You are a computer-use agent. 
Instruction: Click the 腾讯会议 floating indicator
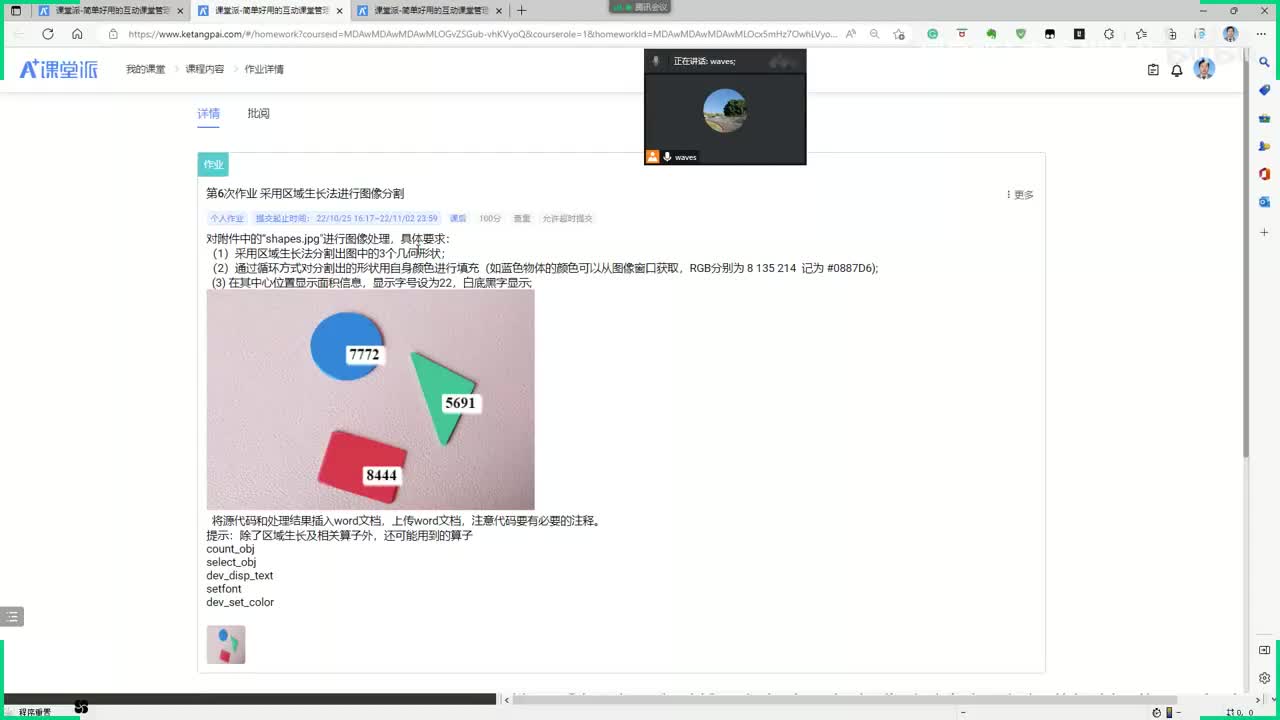[x=640, y=7]
